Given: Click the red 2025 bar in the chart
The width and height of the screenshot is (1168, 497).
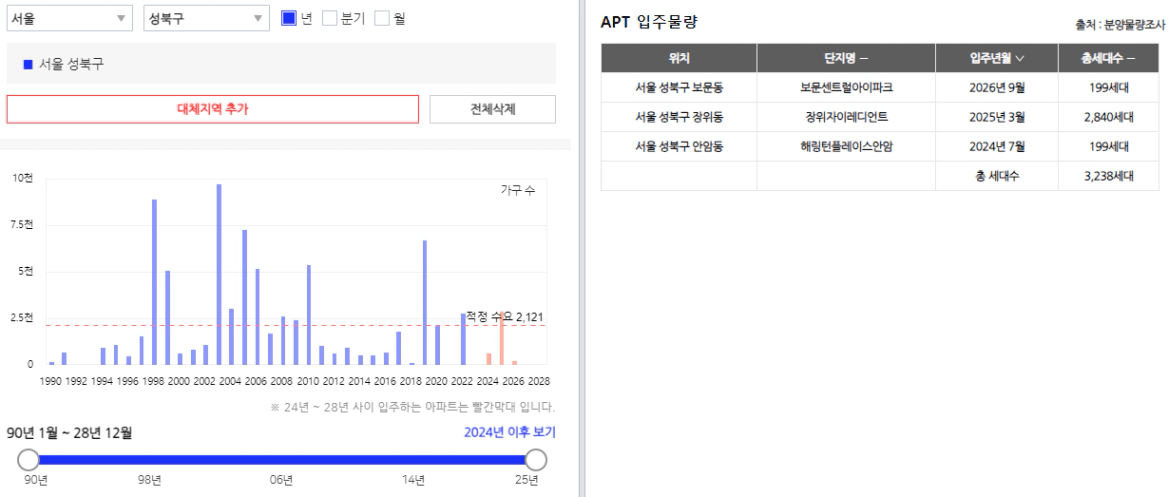Looking at the screenshot, I should pyautogui.click(x=501, y=338).
